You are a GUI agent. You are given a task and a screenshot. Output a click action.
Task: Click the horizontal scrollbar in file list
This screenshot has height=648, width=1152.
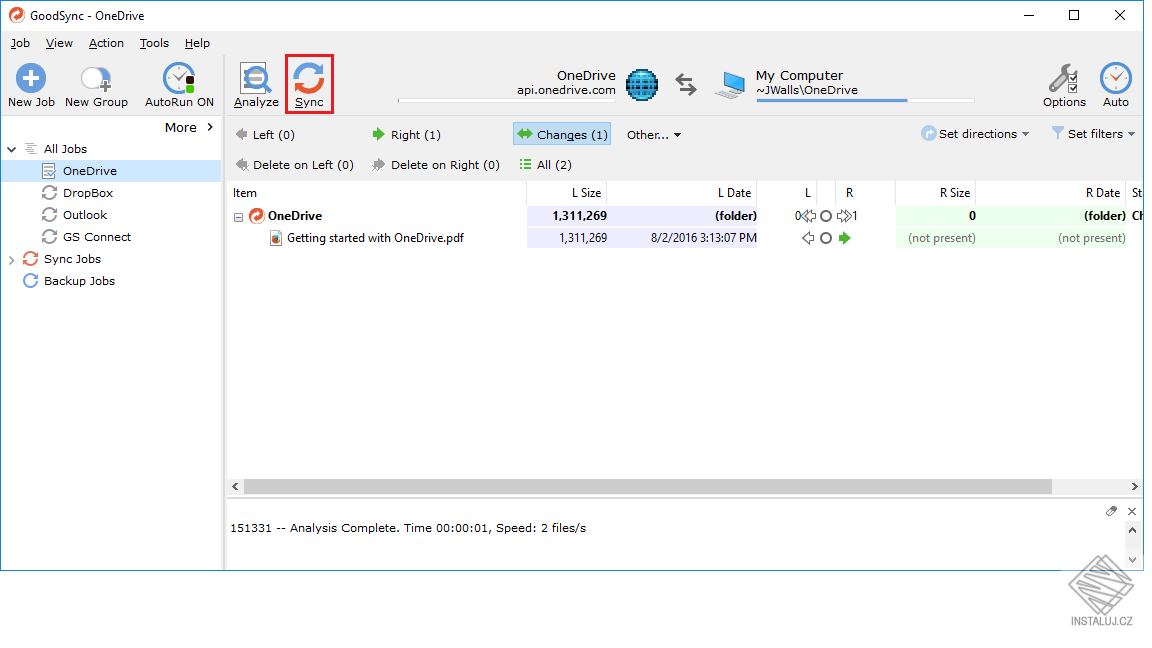(647, 487)
